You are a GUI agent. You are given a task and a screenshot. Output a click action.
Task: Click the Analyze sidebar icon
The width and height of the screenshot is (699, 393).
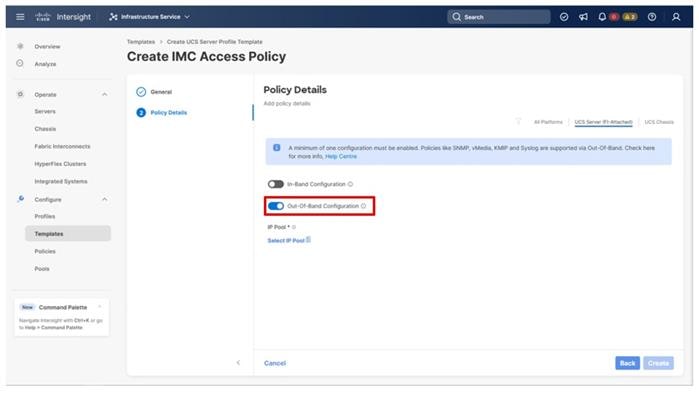pos(20,64)
